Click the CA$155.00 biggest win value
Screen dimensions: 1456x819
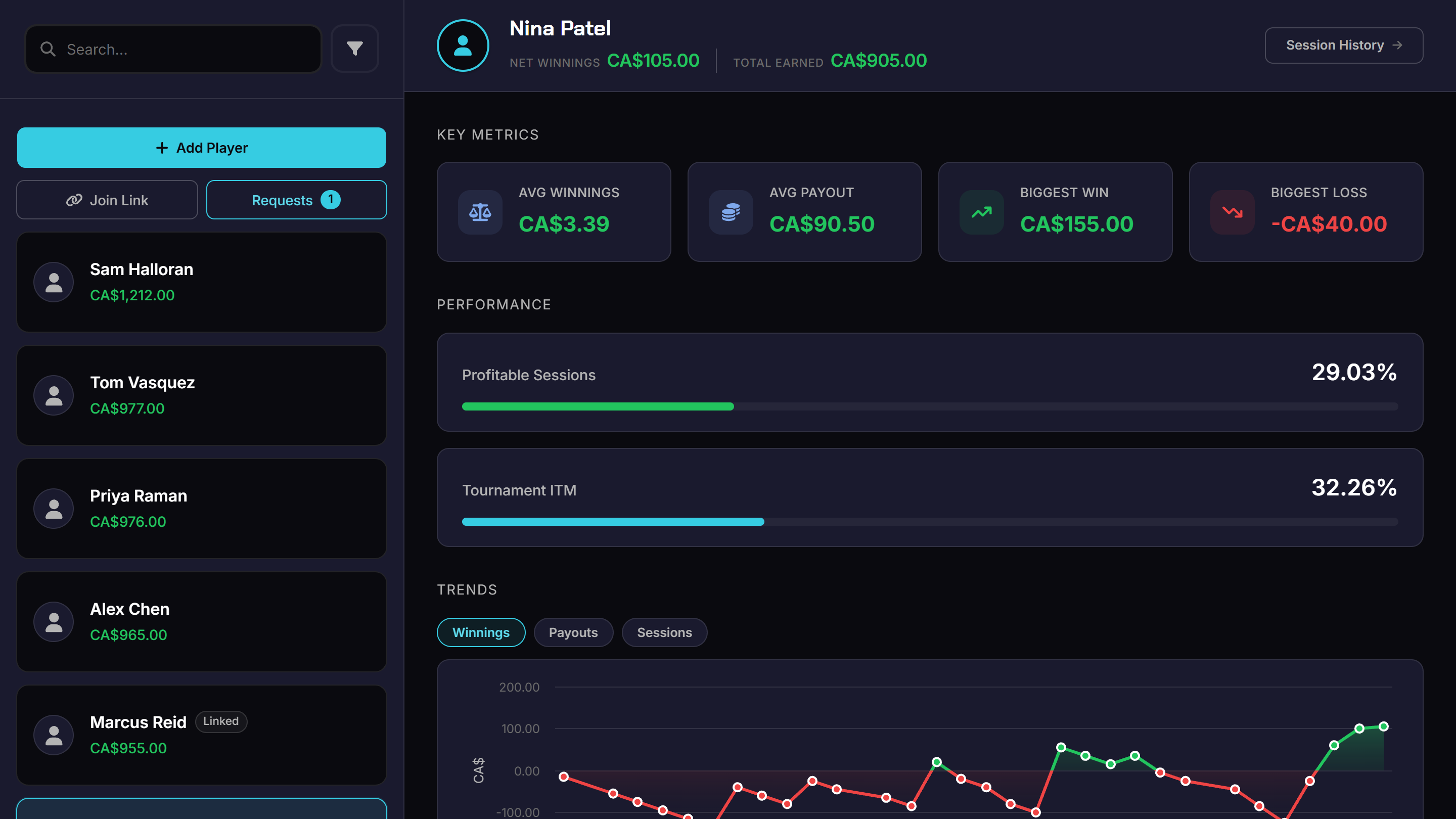1076,224
